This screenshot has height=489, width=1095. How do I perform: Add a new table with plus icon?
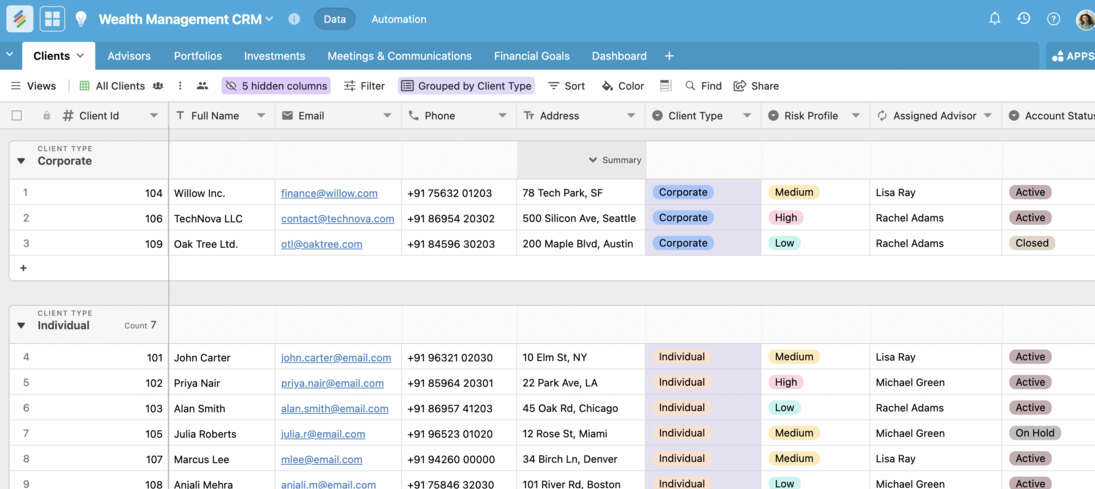[669, 56]
